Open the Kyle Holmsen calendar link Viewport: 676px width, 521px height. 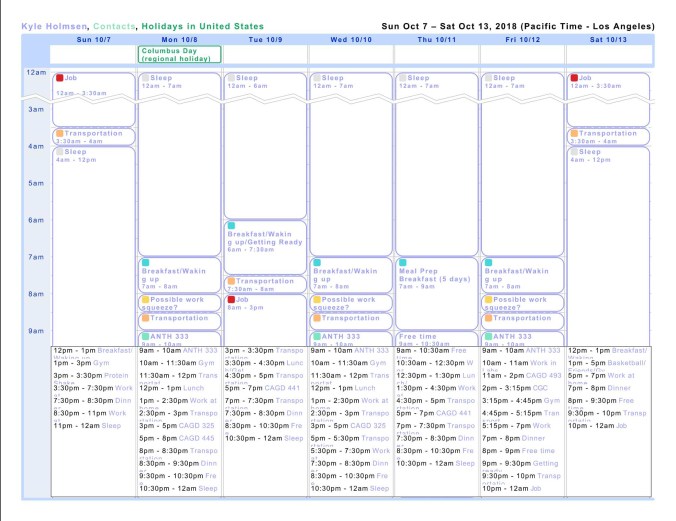(54, 26)
